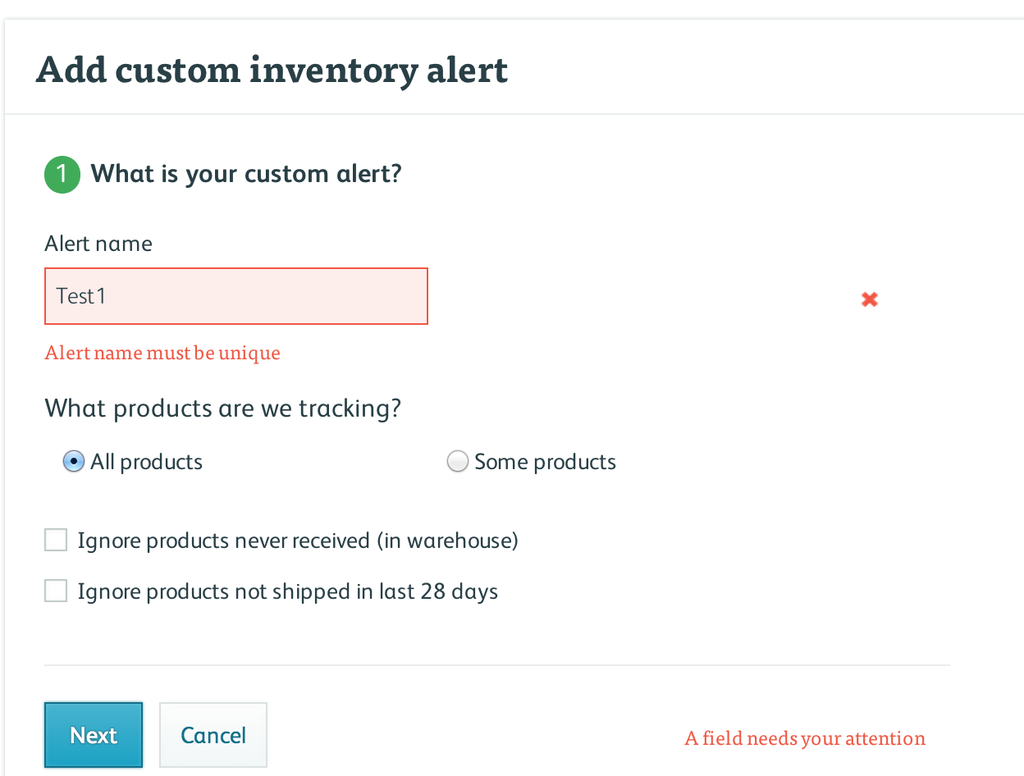Image resolution: width=1024 pixels, height=776 pixels.
Task: Click 'Ignore products never received (in warehouse)' text
Action: click(x=298, y=541)
